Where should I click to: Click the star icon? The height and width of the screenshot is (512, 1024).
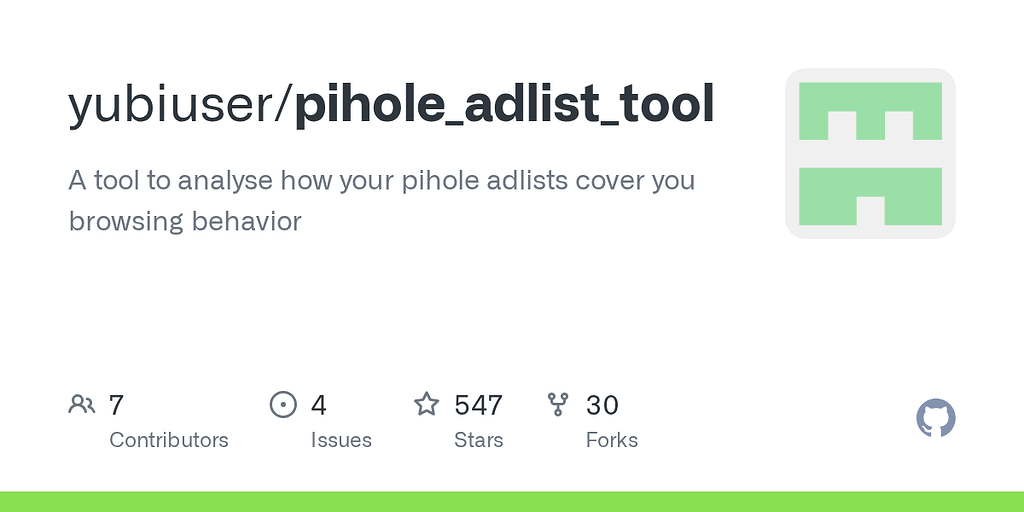[x=427, y=404]
